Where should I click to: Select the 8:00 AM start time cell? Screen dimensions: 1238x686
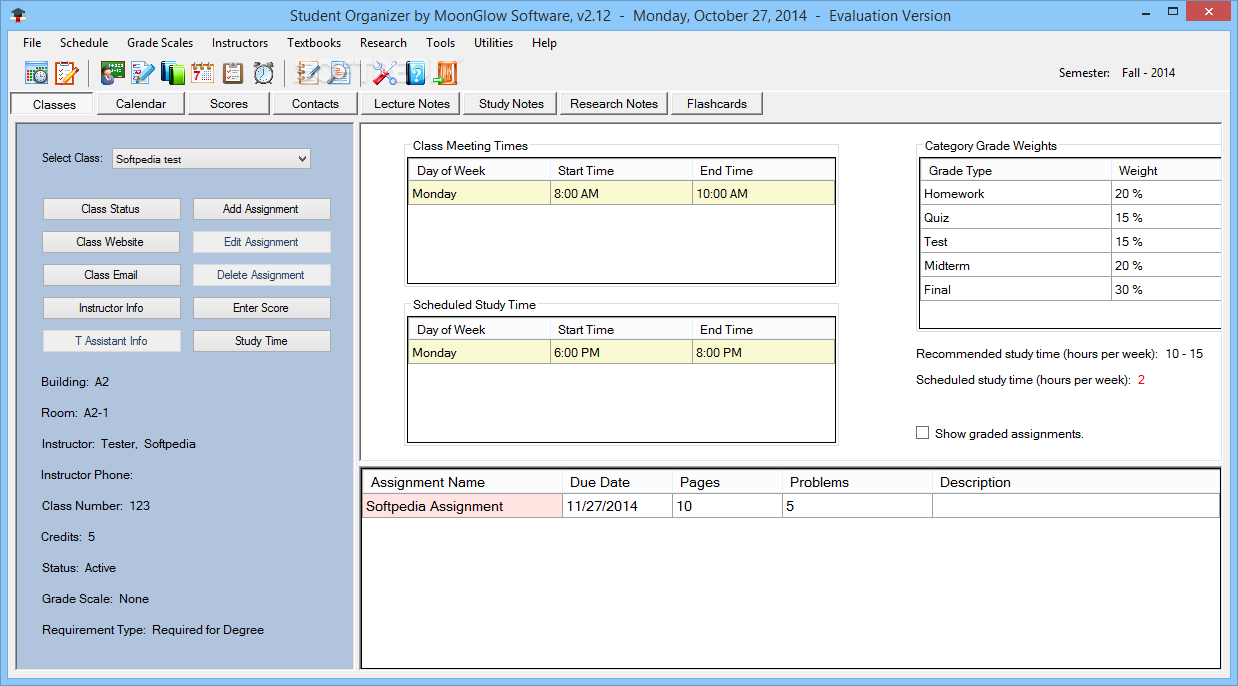point(621,194)
